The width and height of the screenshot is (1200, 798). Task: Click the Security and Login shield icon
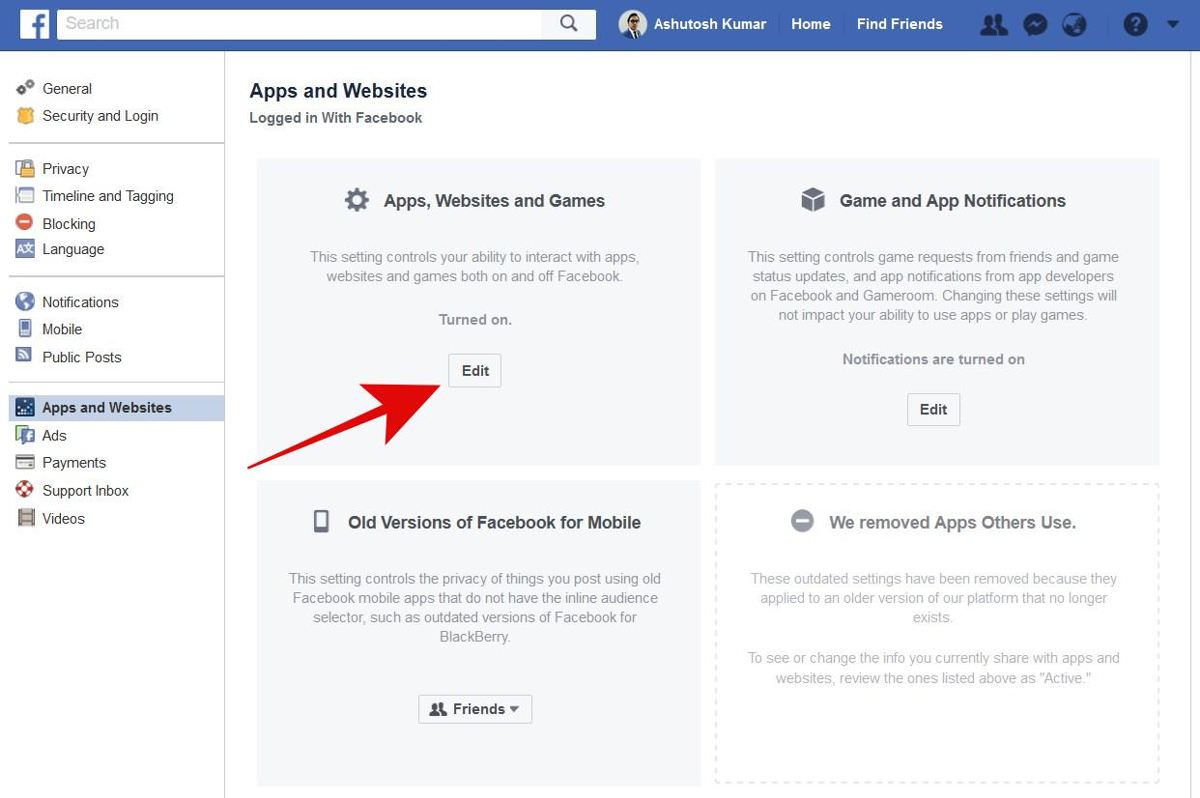[25, 116]
